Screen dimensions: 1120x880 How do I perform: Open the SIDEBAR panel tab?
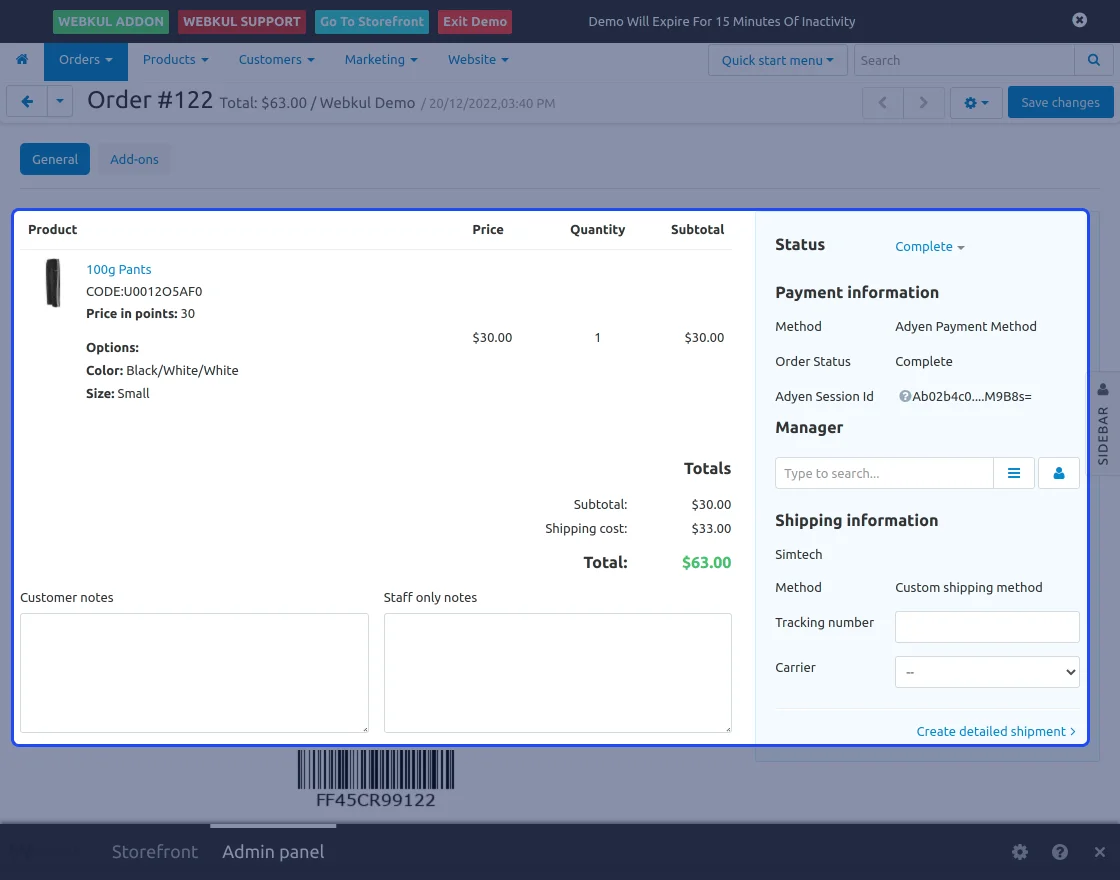[1103, 425]
